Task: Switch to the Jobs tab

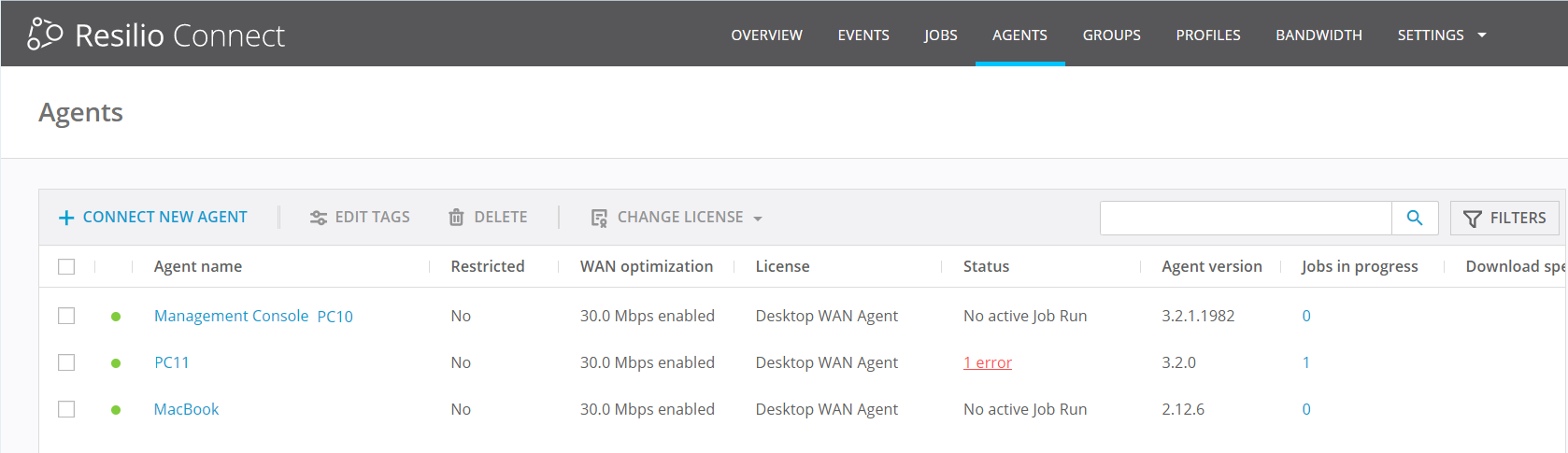Action: [941, 35]
